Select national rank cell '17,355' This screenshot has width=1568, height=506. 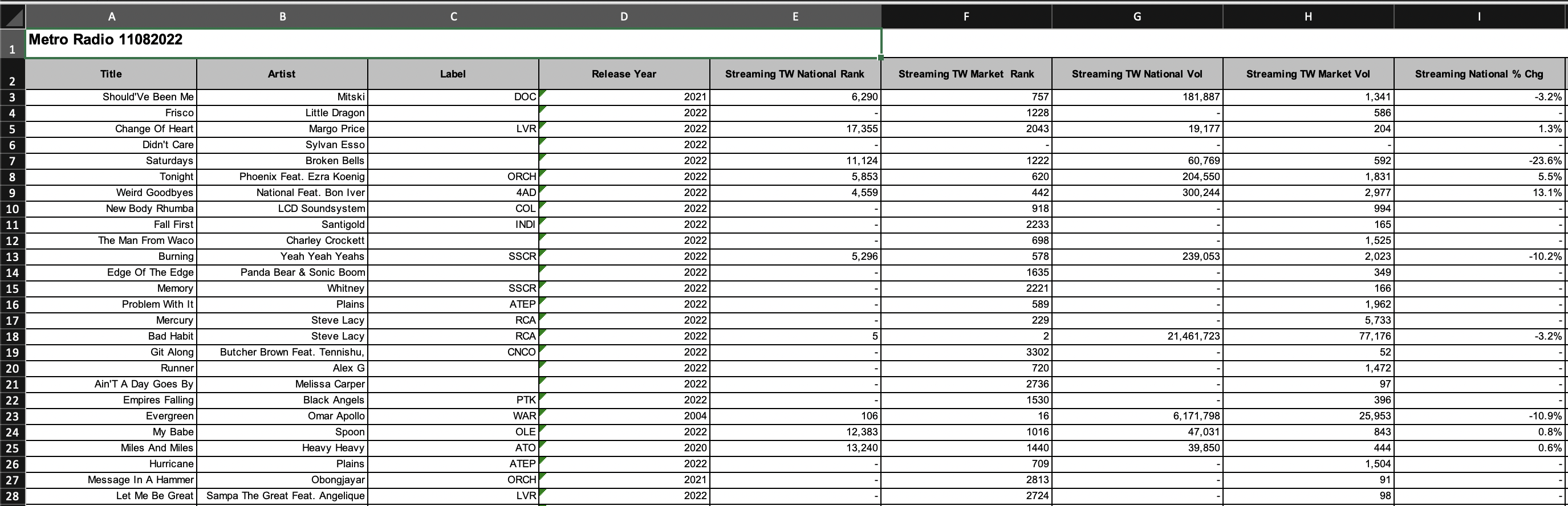(x=795, y=128)
